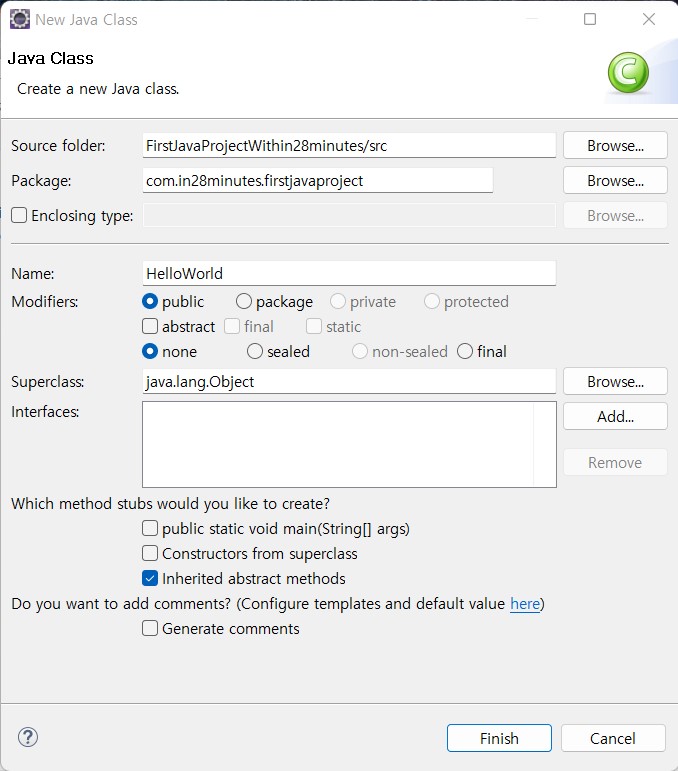Screen dimensions: 678x771
Task: Browse for a superclass
Action: click(x=614, y=381)
